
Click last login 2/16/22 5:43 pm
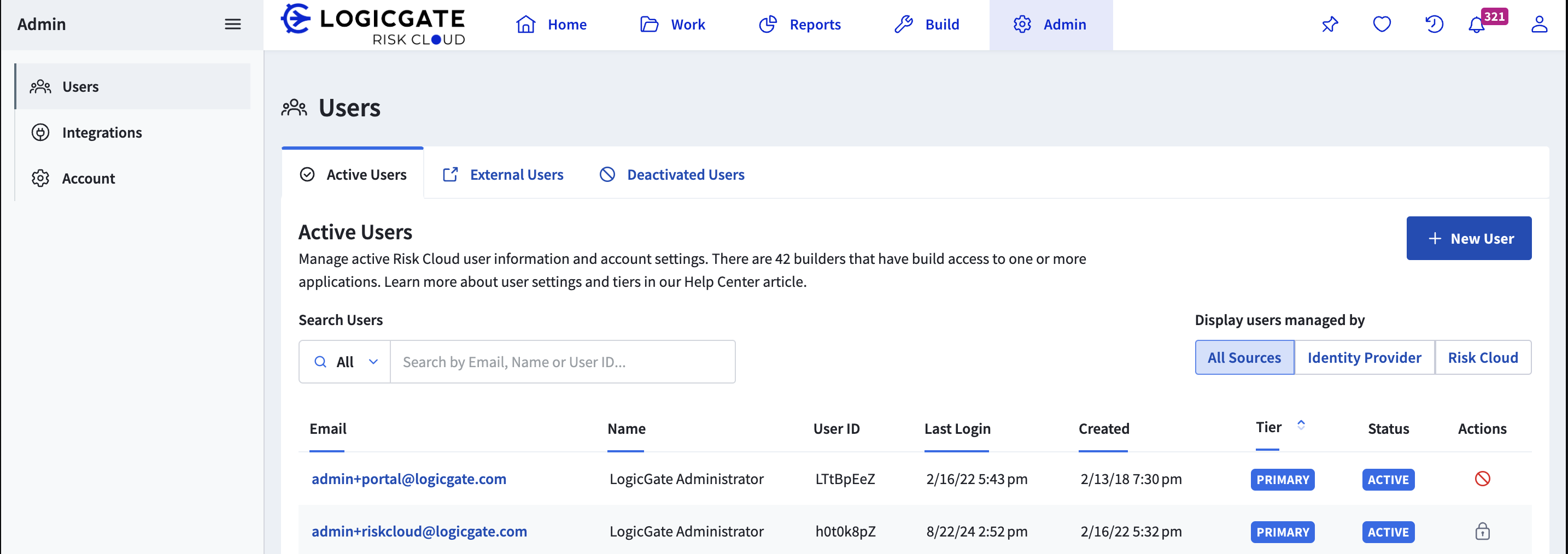pos(976,479)
